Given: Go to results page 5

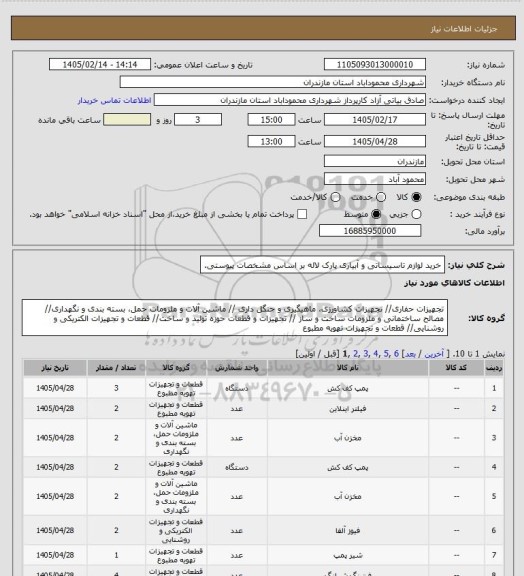Looking at the screenshot, I should (x=386, y=354).
